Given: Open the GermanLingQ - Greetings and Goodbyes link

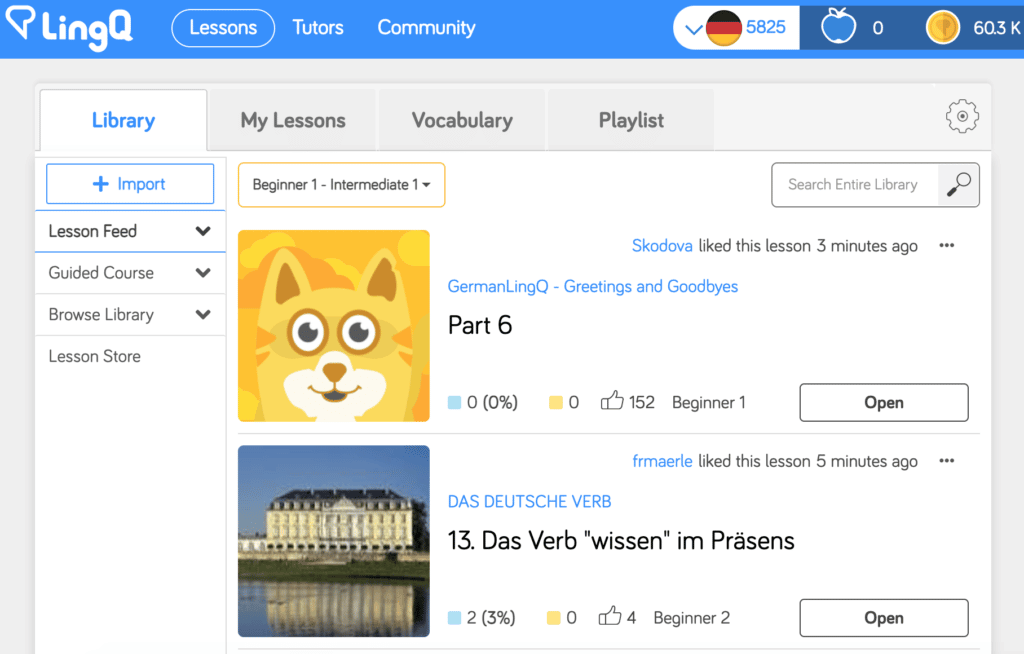Looking at the screenshot, I should [x=592, y=286].
